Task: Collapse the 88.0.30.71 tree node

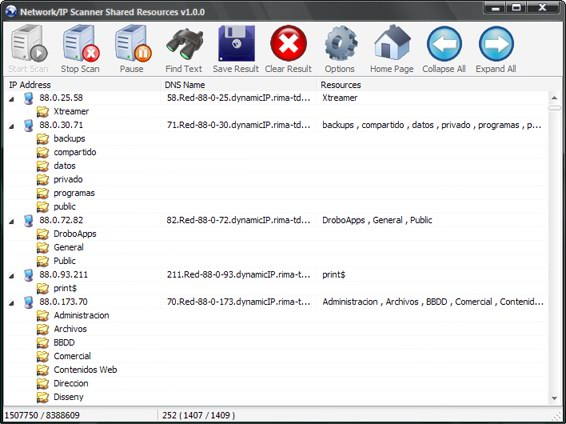Action: [x=12, y=126]
